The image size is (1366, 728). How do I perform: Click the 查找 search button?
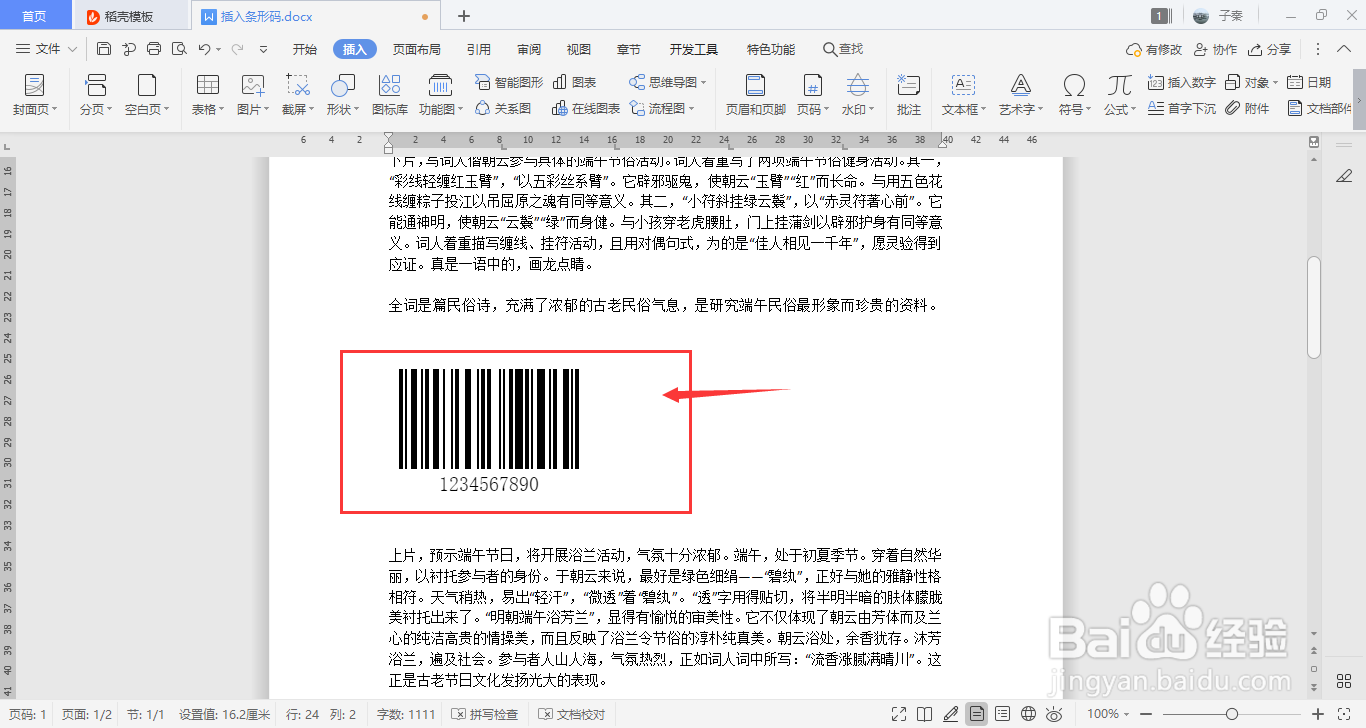click(x=843, y=49)
